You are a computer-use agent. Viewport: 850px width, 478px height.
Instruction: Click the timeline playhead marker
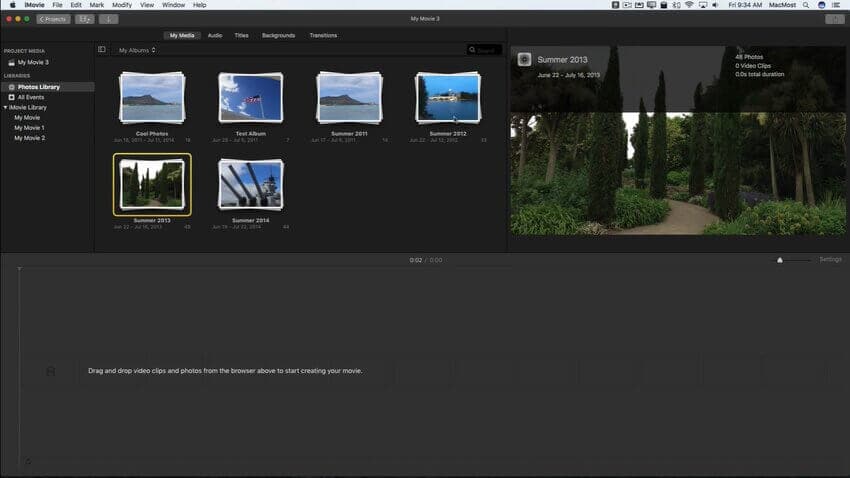(x=20, y=269)
